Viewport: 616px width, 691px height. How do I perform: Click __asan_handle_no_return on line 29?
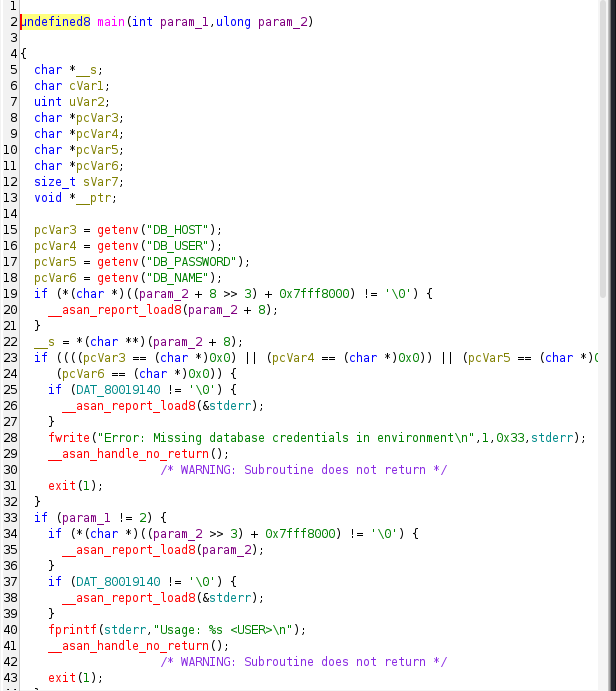click(125, 453)
